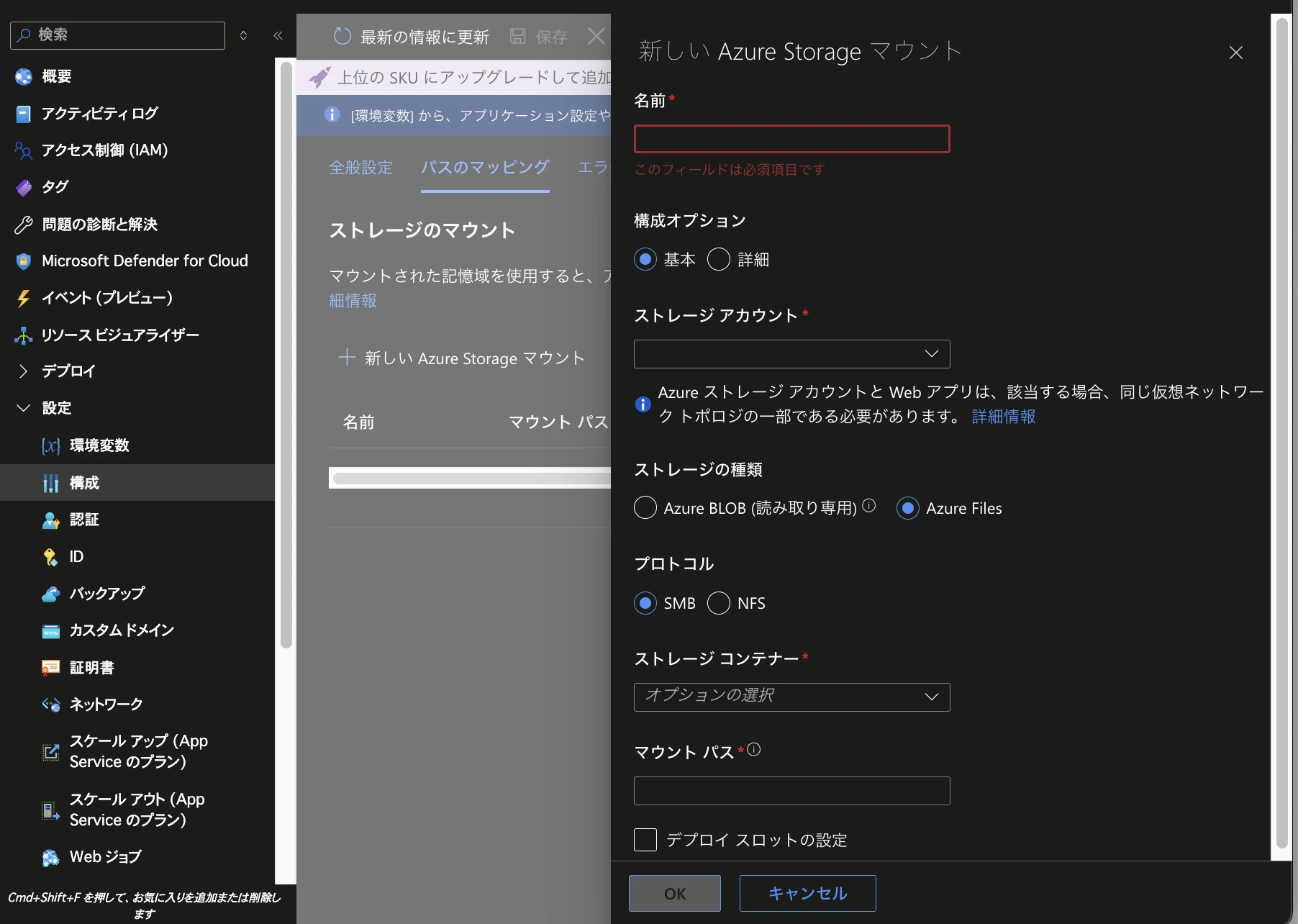Click the 環境変数 icon
Viewport: 1298px width, 924px height.
point(50,445)
